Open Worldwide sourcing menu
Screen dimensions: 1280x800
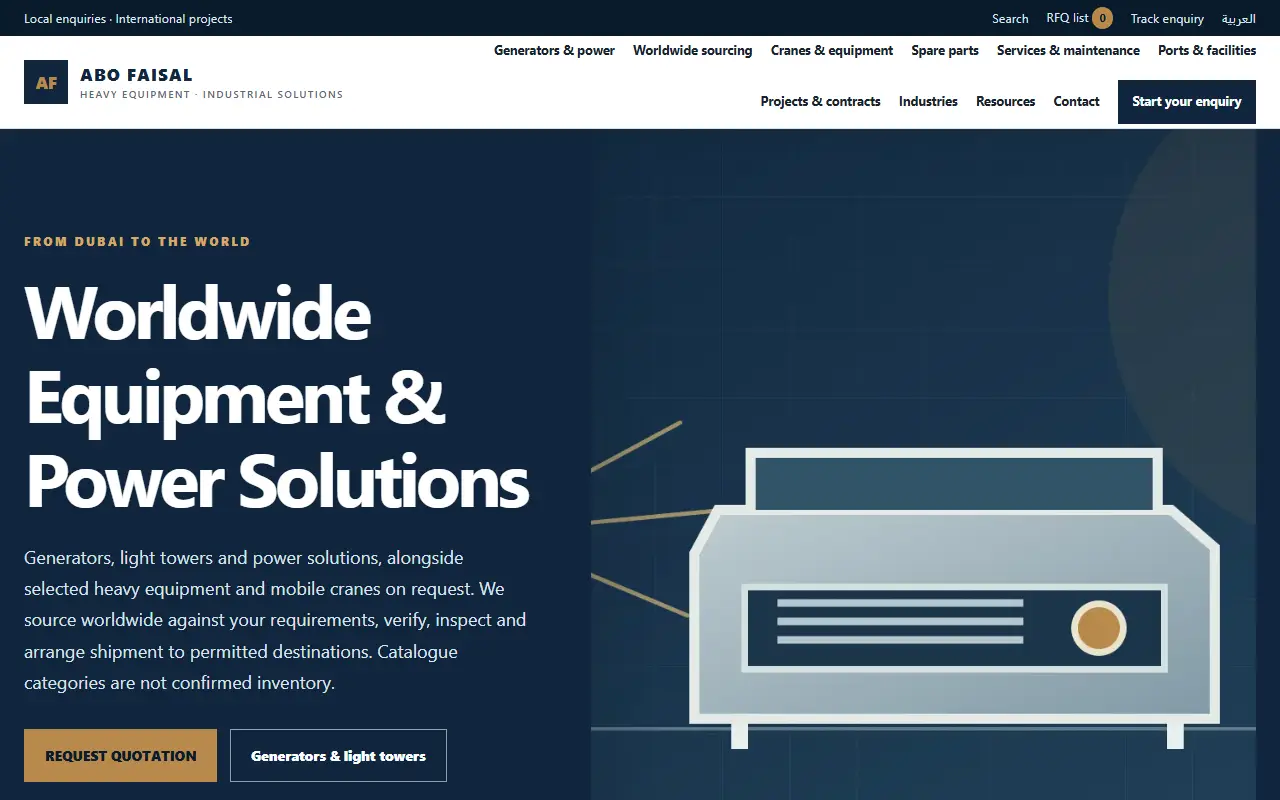(x=692, y=50)
